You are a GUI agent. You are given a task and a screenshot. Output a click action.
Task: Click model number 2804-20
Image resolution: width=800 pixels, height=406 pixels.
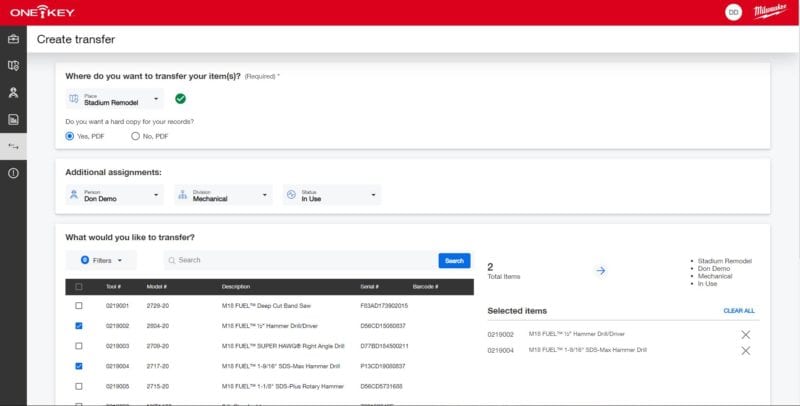[158, 326]
